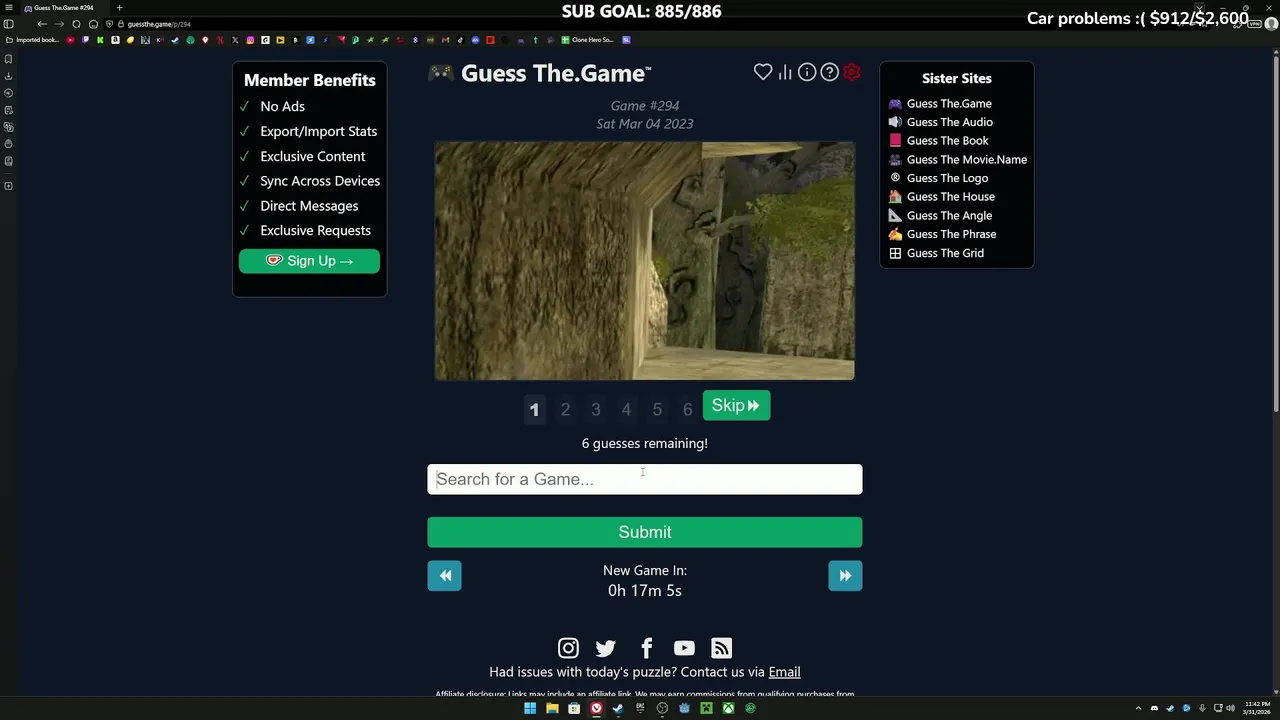Select screenshot 1 page button
The image size is (1280, 720).
[x=534, y=410]
